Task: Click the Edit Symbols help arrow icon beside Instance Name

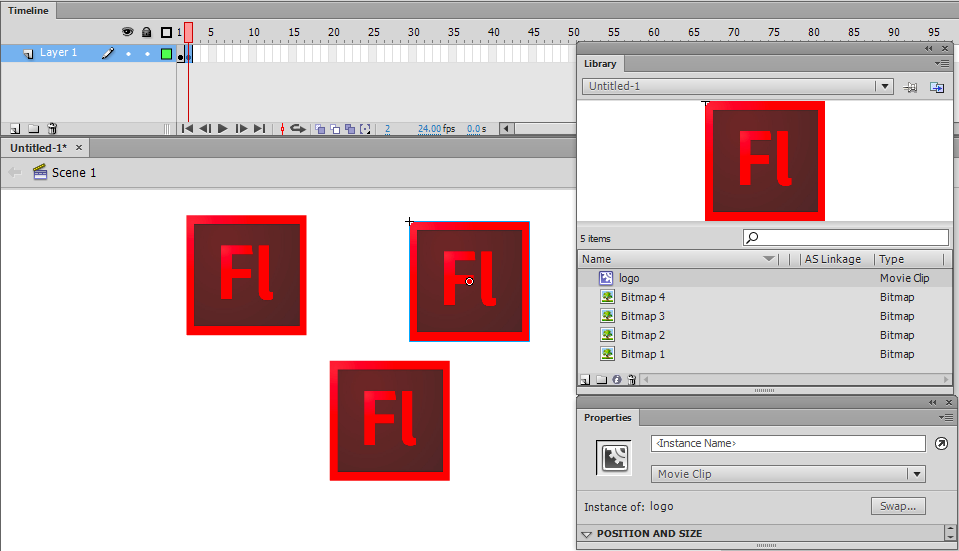Action: point(941,444)
